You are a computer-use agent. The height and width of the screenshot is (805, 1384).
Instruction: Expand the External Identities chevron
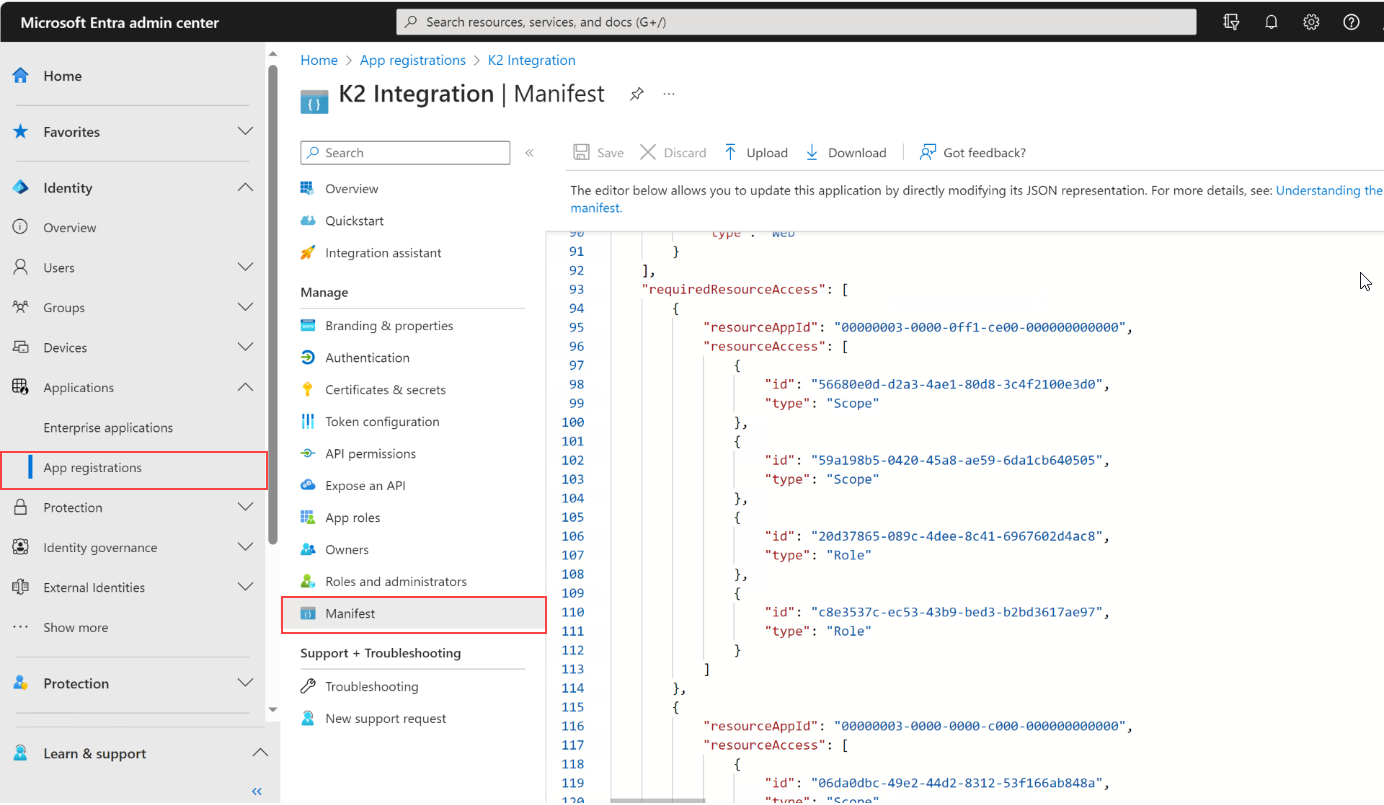click(x=245, y=588)
